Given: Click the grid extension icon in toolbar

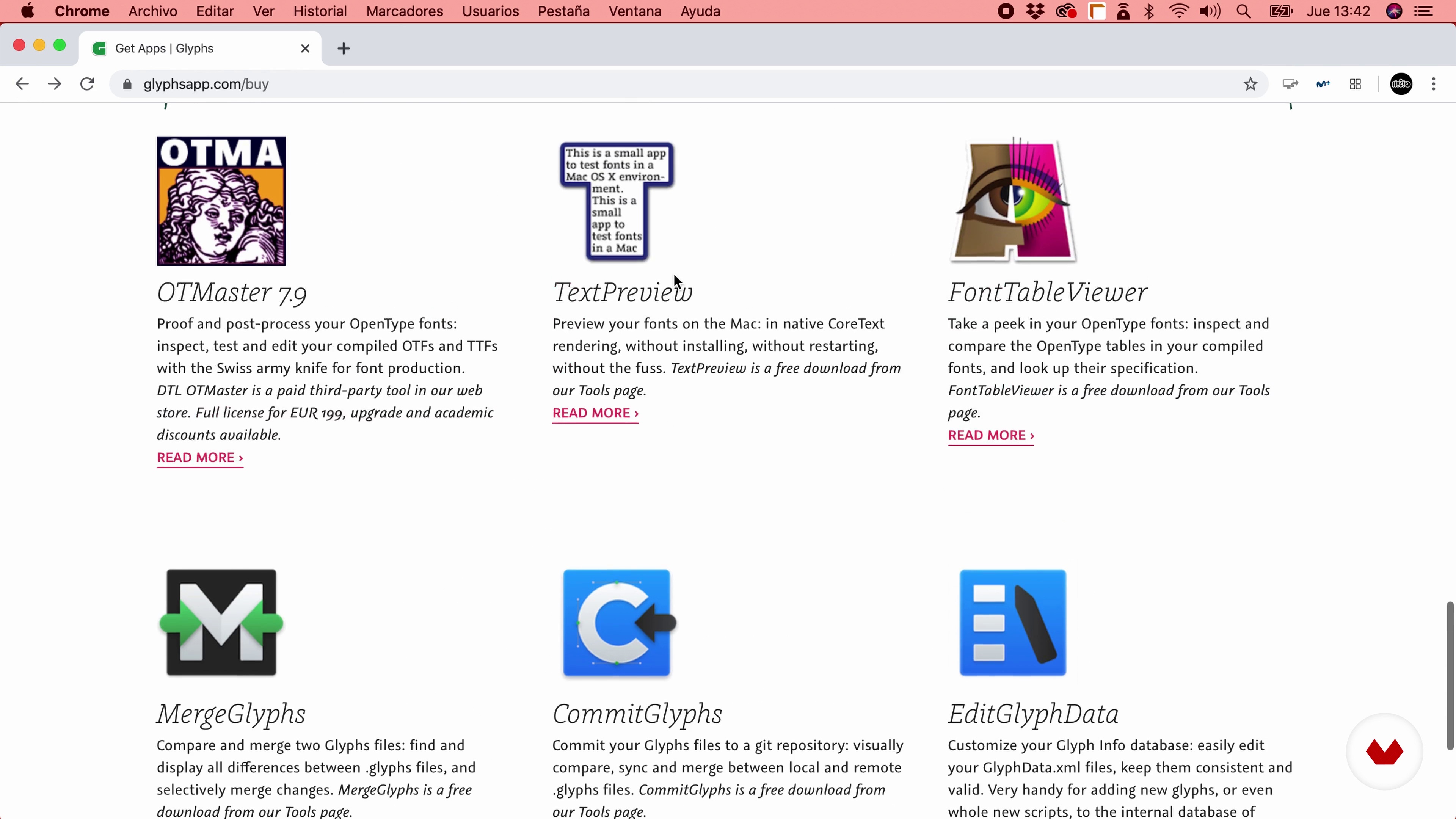Looking at the screenshot, I should pos(1356,84).
